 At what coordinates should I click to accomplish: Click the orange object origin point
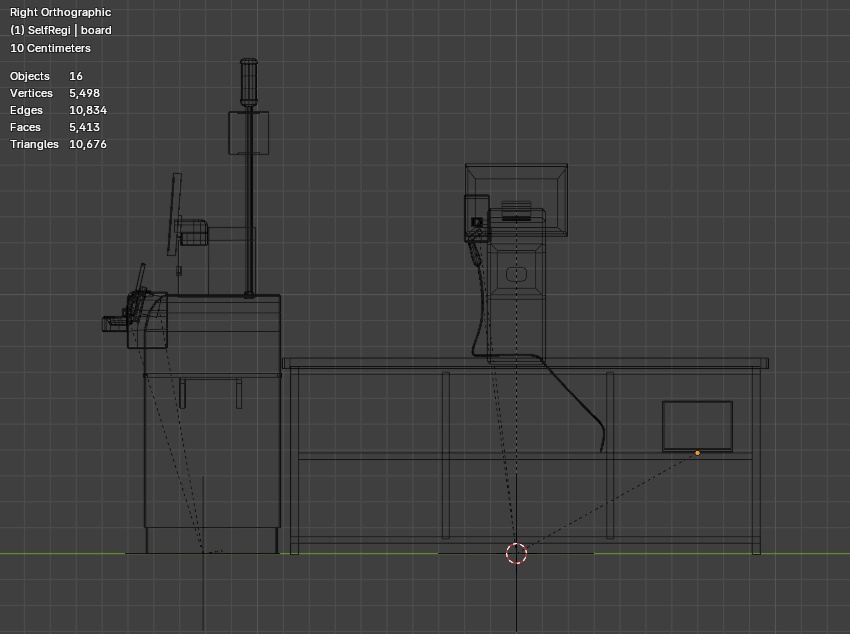point(696,453)
